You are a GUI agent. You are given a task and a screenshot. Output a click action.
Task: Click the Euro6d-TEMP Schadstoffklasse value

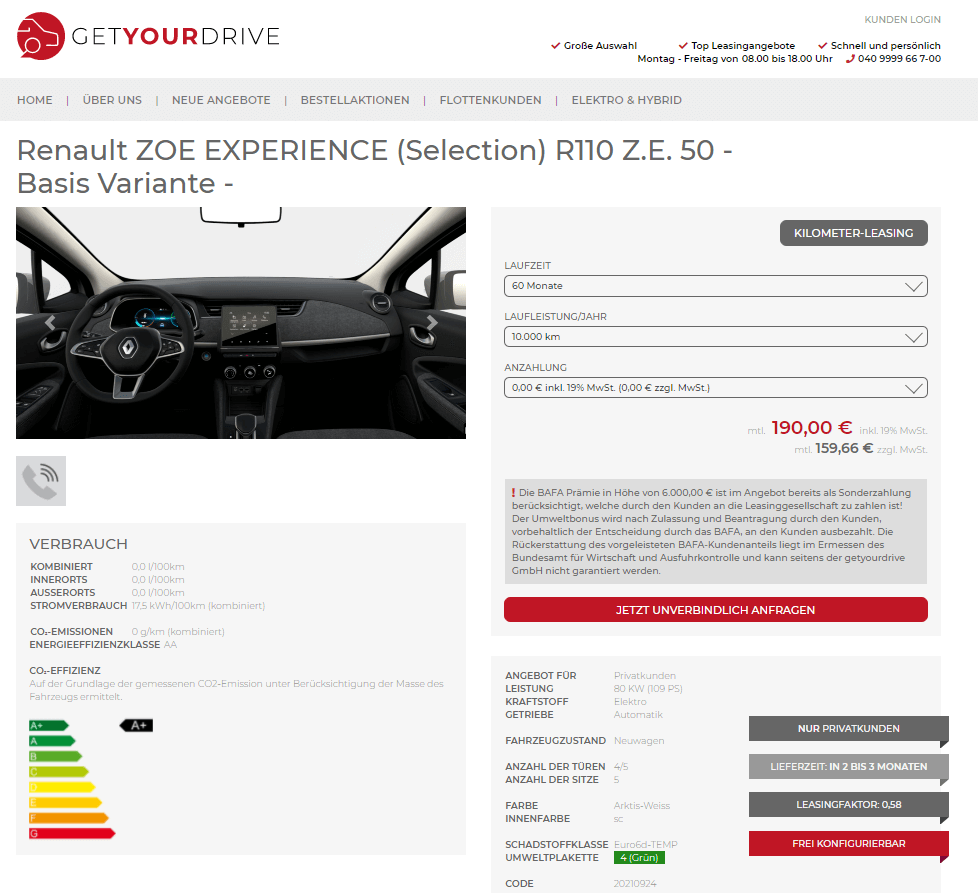click(646, 844)
